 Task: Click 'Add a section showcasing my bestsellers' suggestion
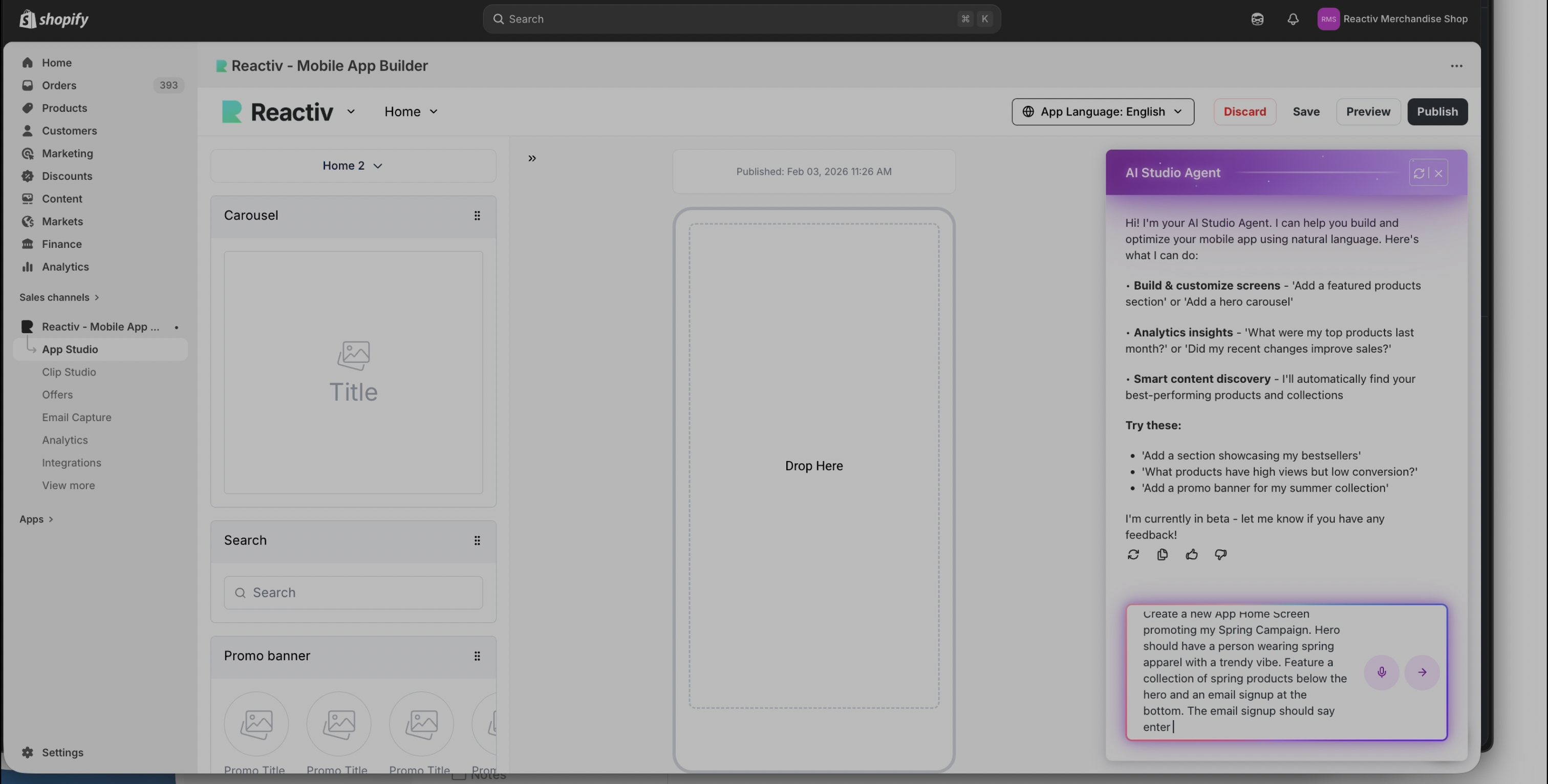pos(1251,456)
